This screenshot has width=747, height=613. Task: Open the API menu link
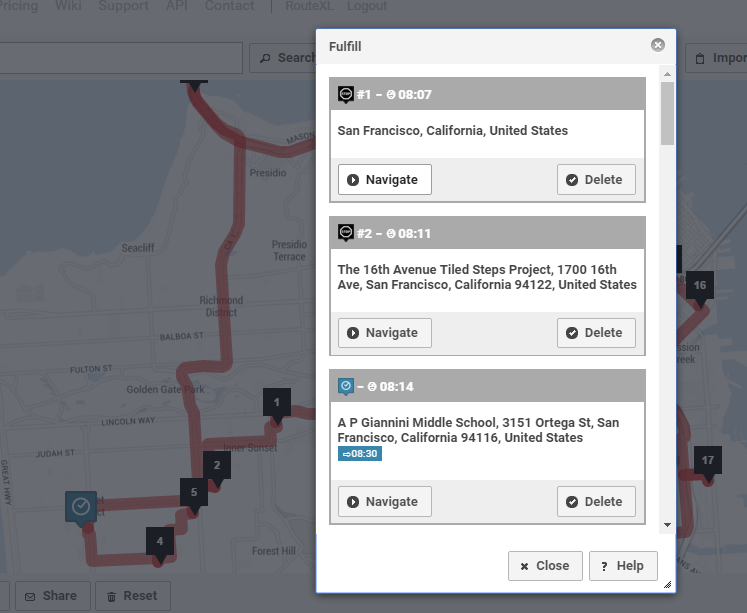[x=177, y=6]
